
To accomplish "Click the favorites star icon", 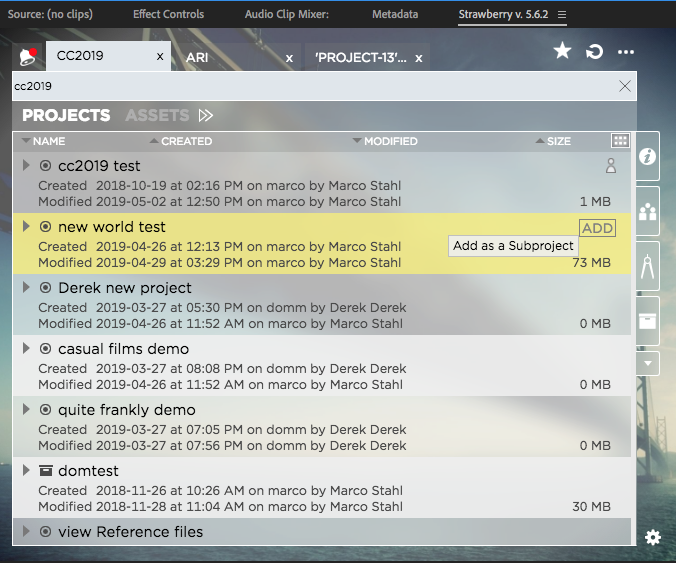I will (x=562, y=51).
